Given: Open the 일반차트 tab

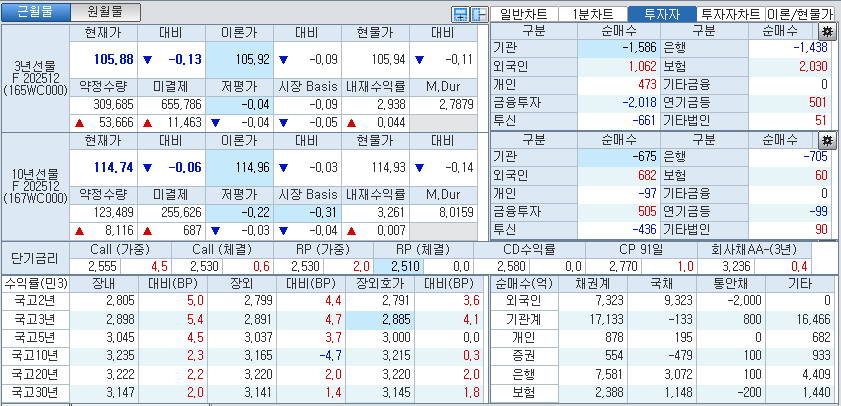Looking at the screenshot, I should 524,14.
